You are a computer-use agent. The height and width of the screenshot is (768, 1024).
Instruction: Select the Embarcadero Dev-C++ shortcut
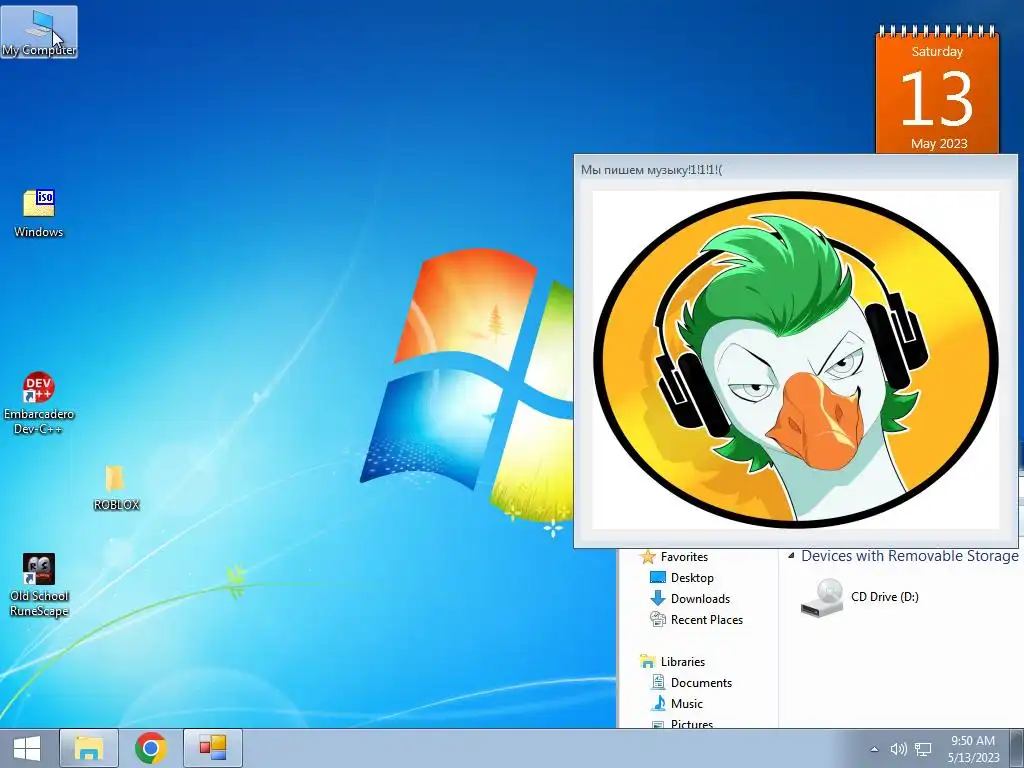39,403
